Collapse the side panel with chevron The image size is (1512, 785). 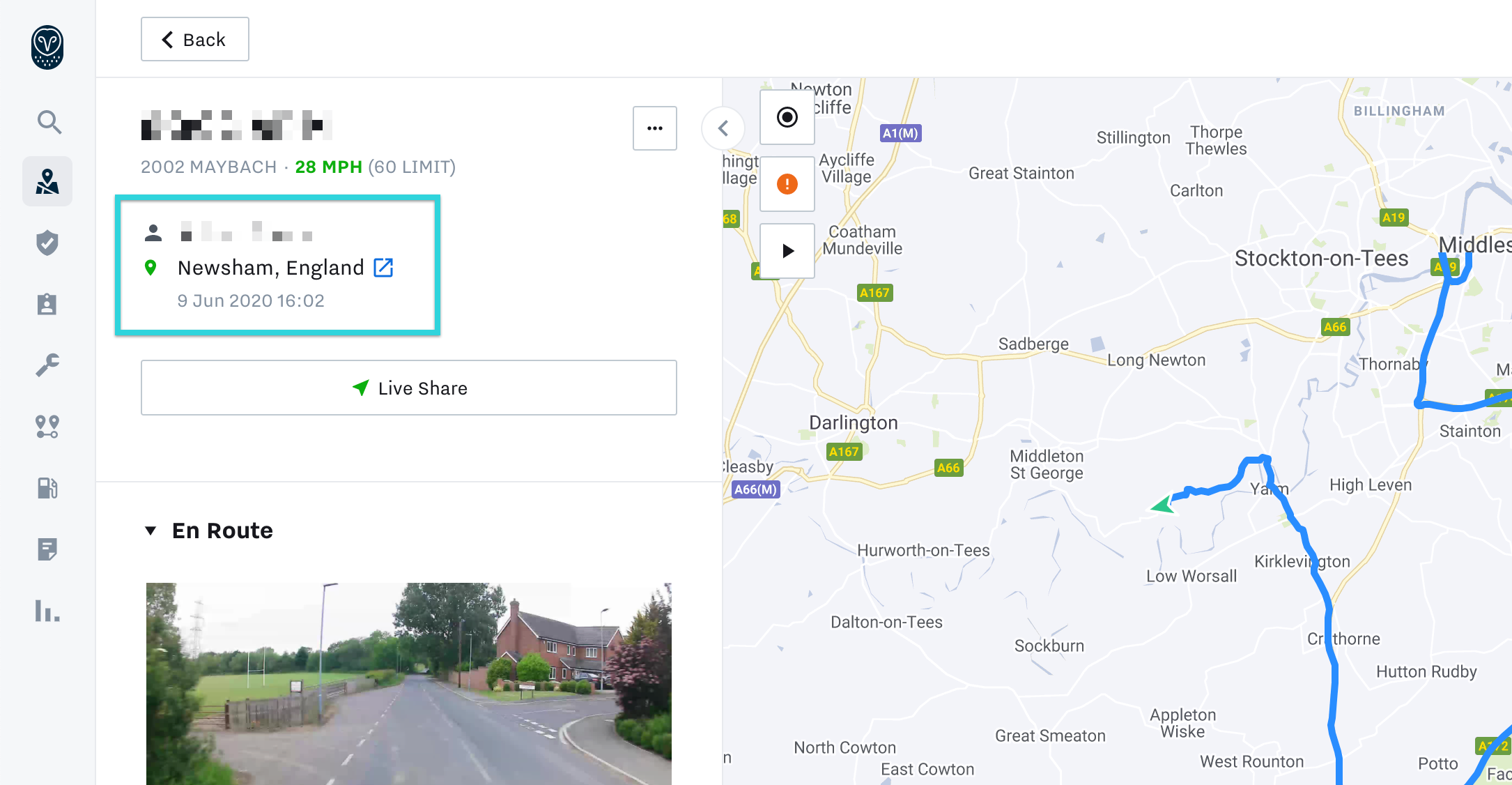[723, 128]
